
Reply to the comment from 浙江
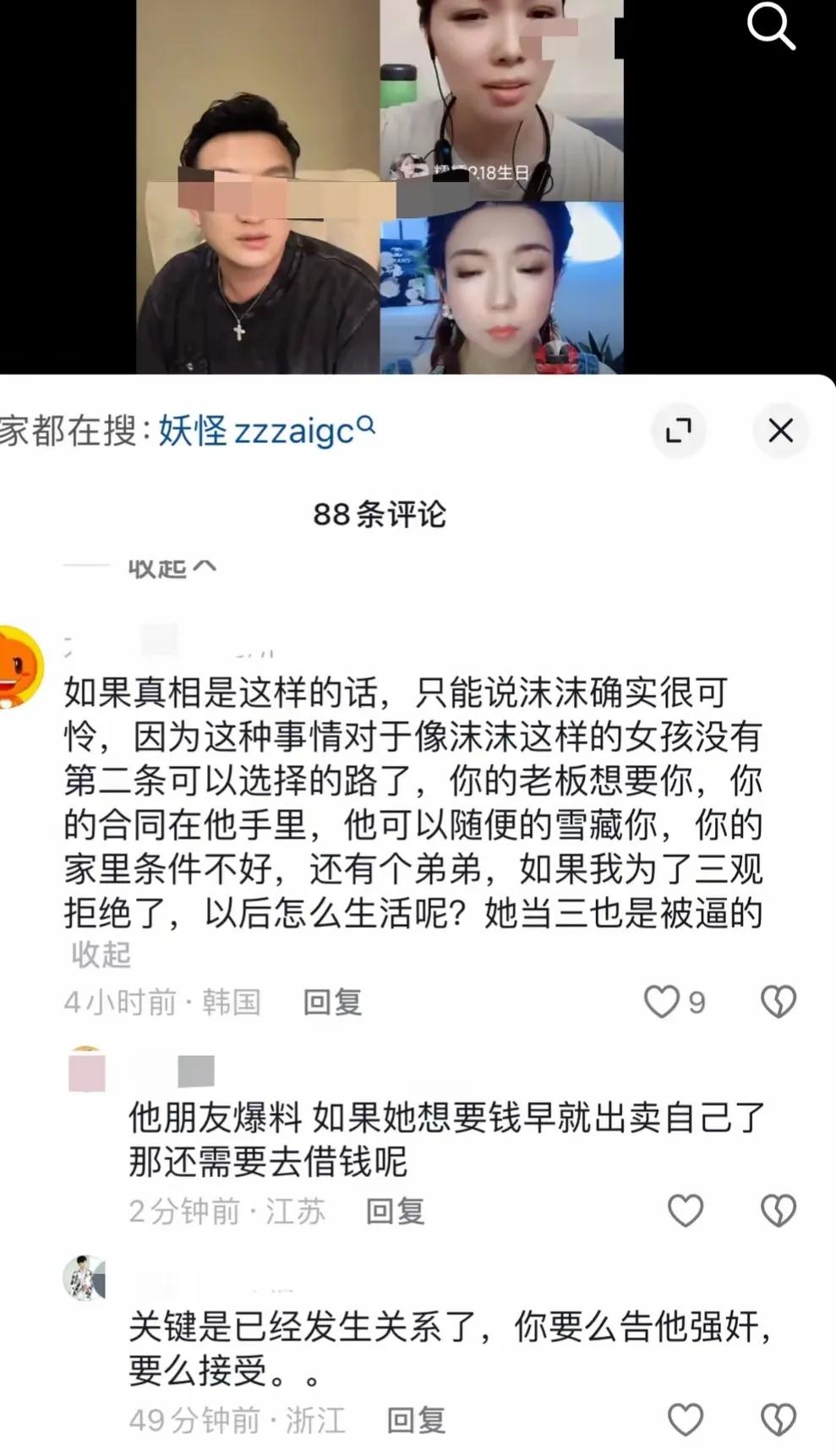click(416, 1420)
